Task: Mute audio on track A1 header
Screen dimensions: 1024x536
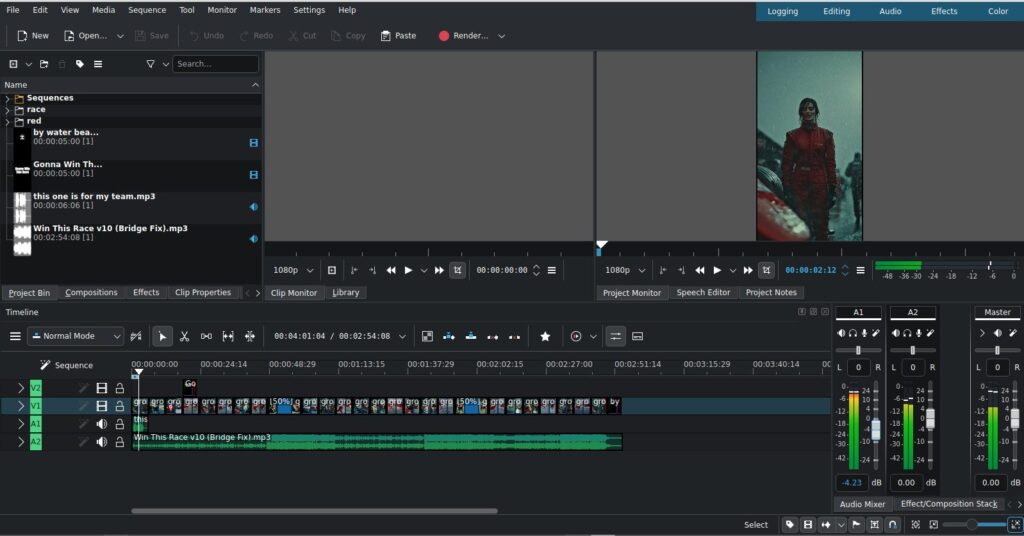Action: 101,424
